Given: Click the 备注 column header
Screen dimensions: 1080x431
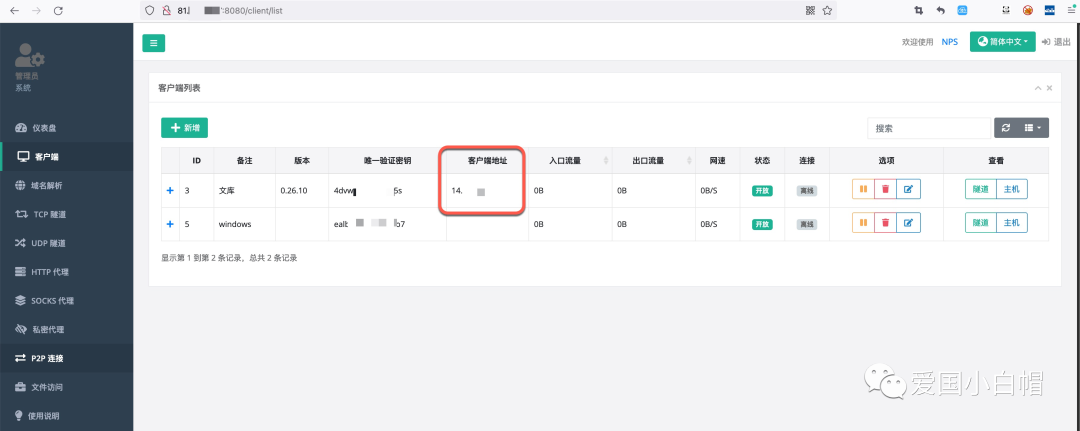Looking at the screenshot, I should point(245,160).
